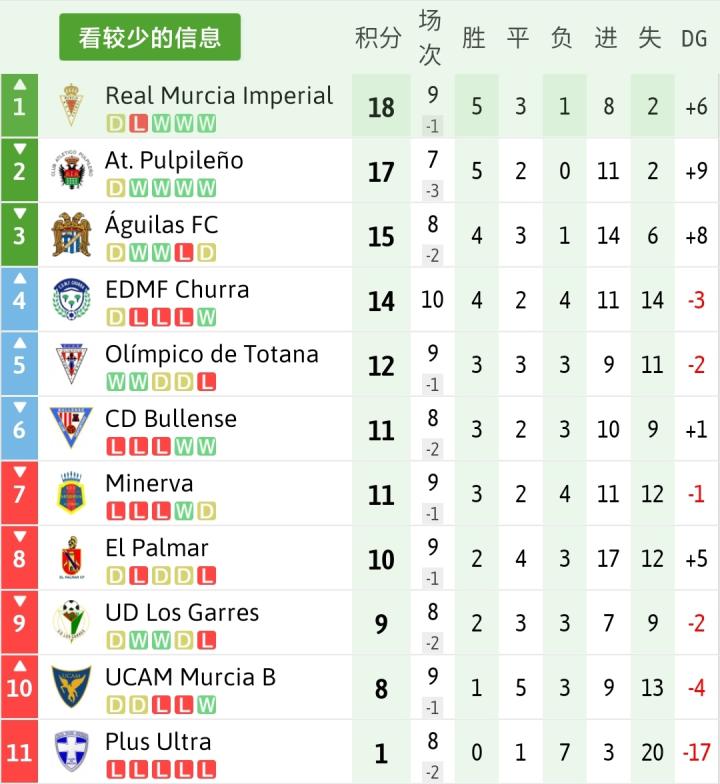Click rank 1 position indicator
Screen dimensions: 720x784
click(x=19, y=106)
